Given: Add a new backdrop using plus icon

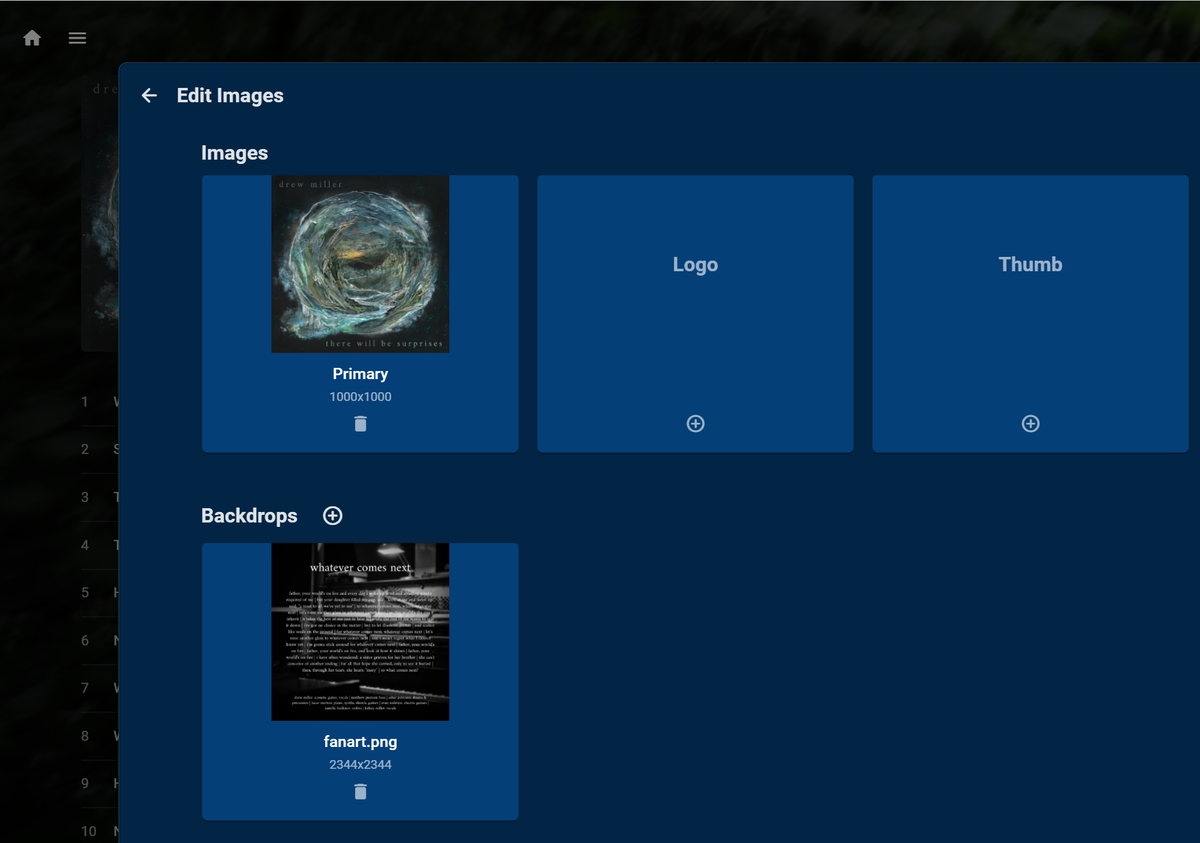Looking at the screenshot, I should click(x=333, y=516).
